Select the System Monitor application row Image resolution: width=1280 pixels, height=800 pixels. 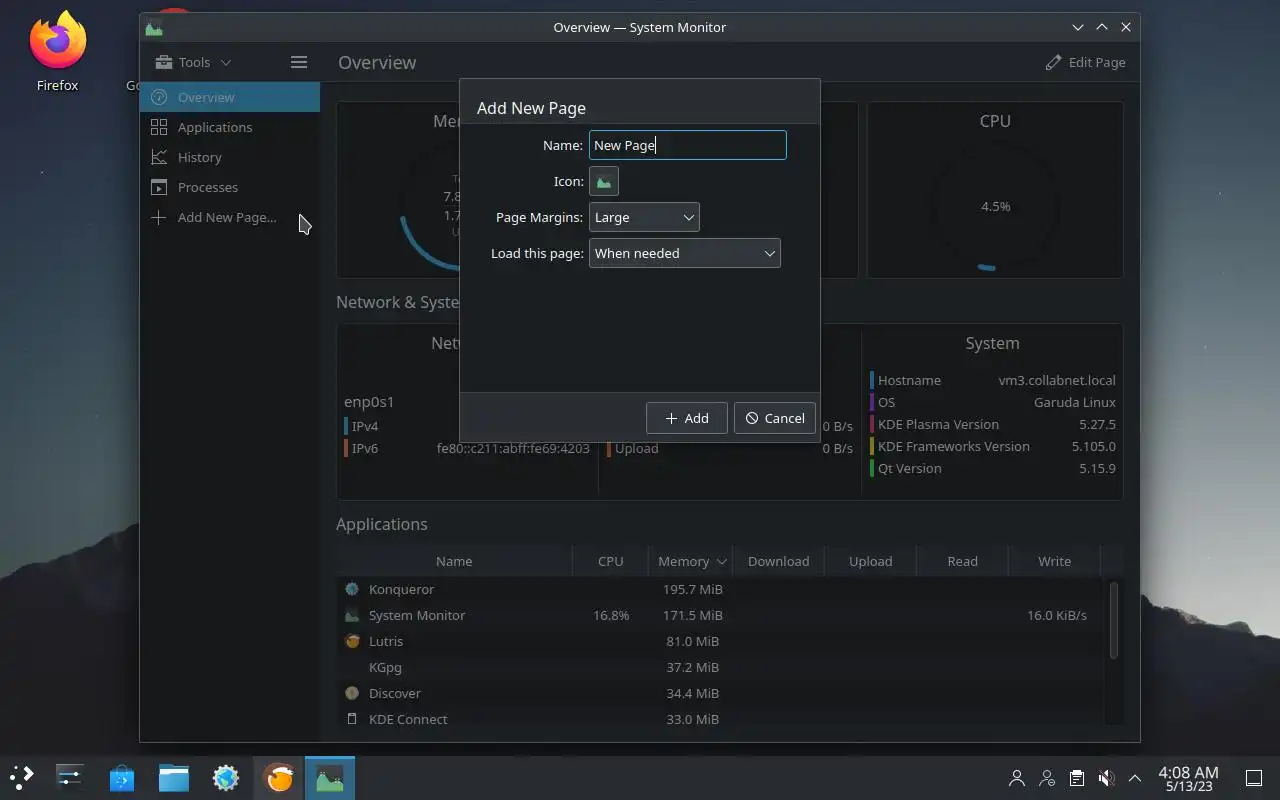(x=720, y=615)
